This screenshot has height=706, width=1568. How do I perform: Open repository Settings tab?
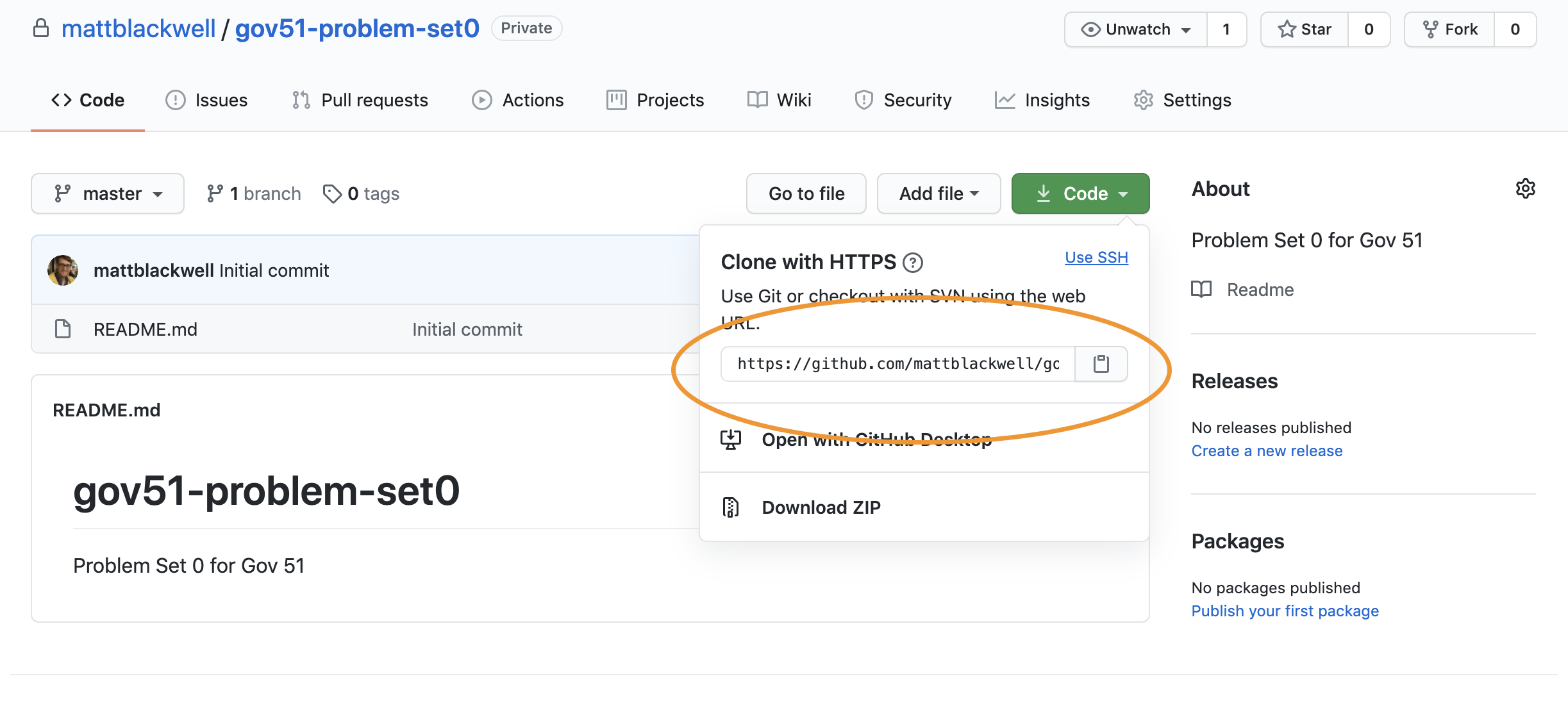[1182, 100]
